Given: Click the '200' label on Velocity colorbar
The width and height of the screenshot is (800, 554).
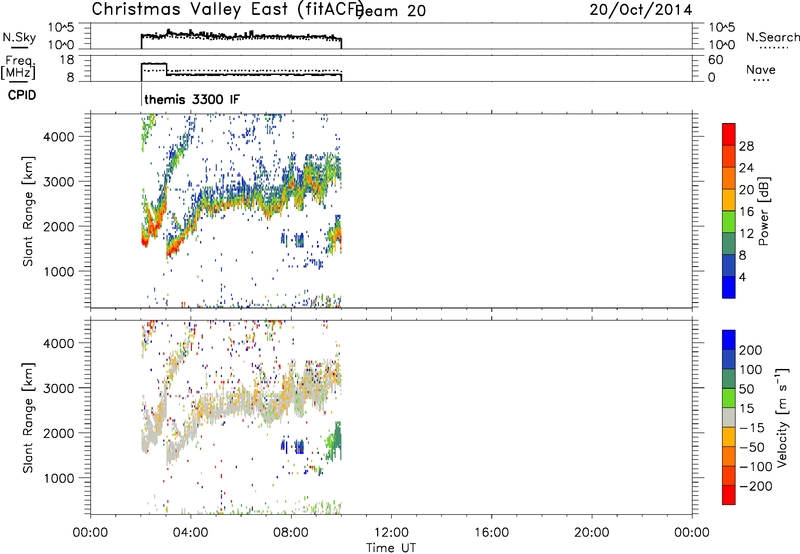Looking at the screenshot, I should pyautogui.click(x=751, y=350).
